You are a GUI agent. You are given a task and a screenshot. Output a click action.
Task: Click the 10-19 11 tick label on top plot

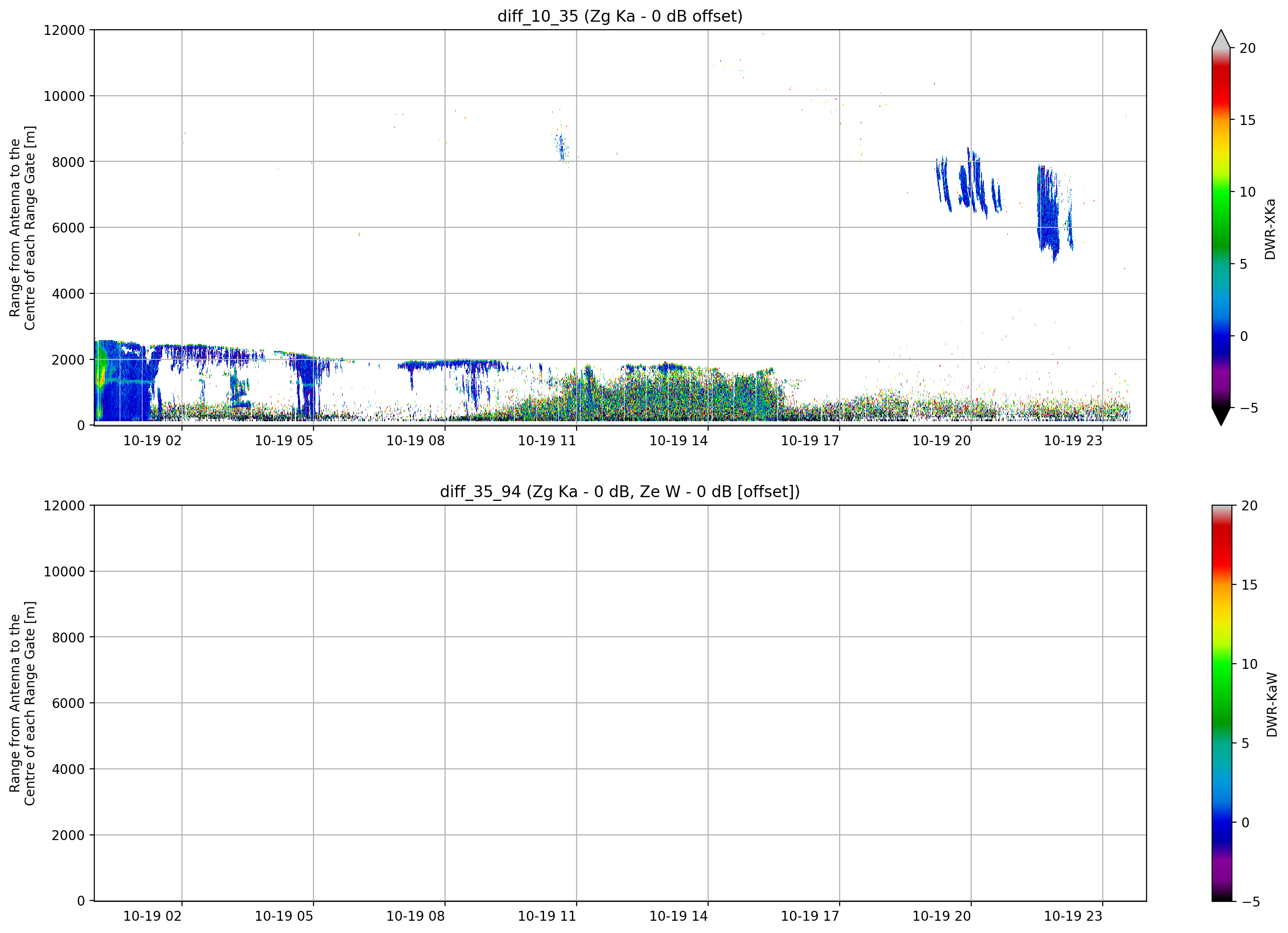coord(547,441)
